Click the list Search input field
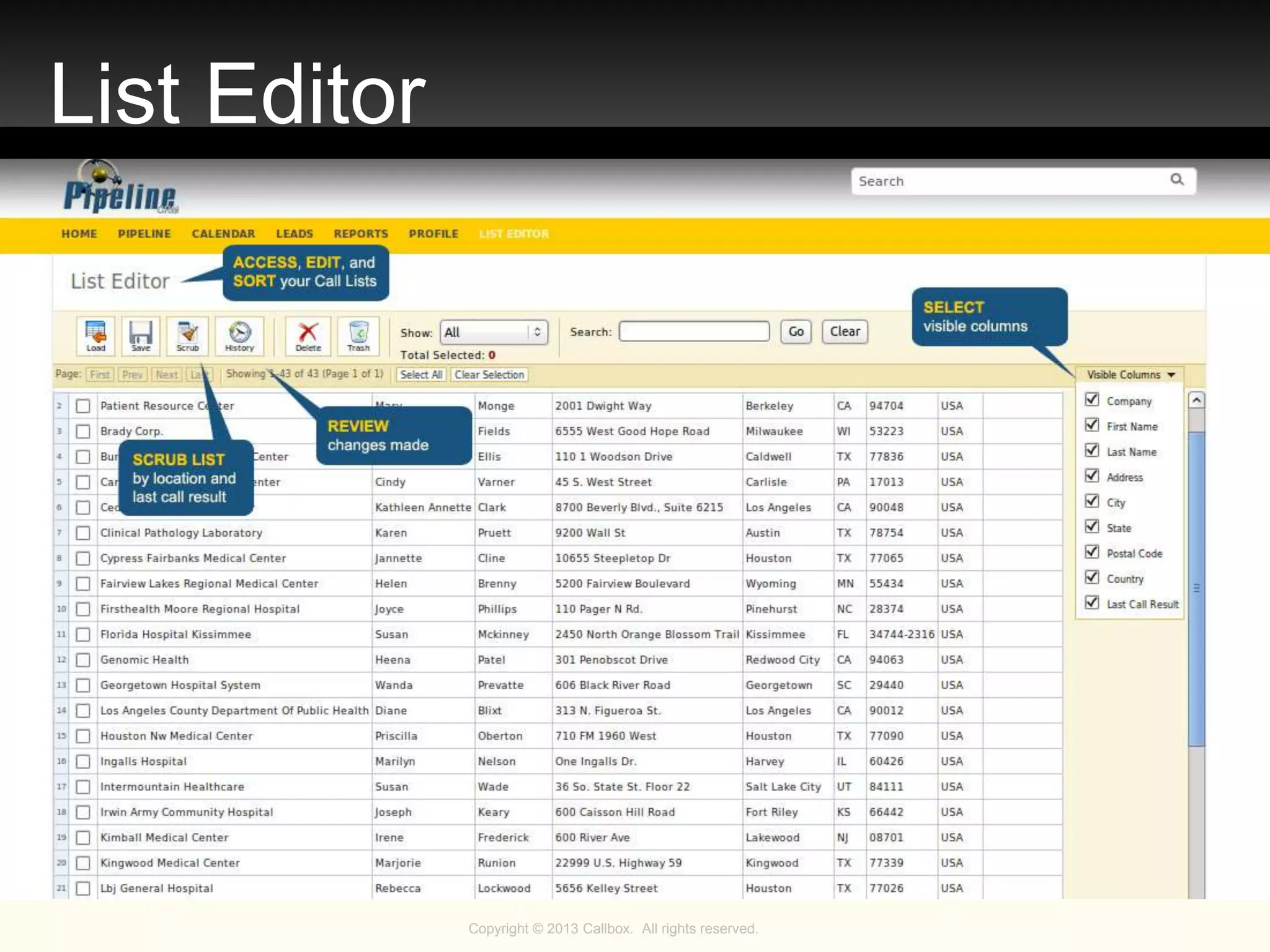 (694, 332)
